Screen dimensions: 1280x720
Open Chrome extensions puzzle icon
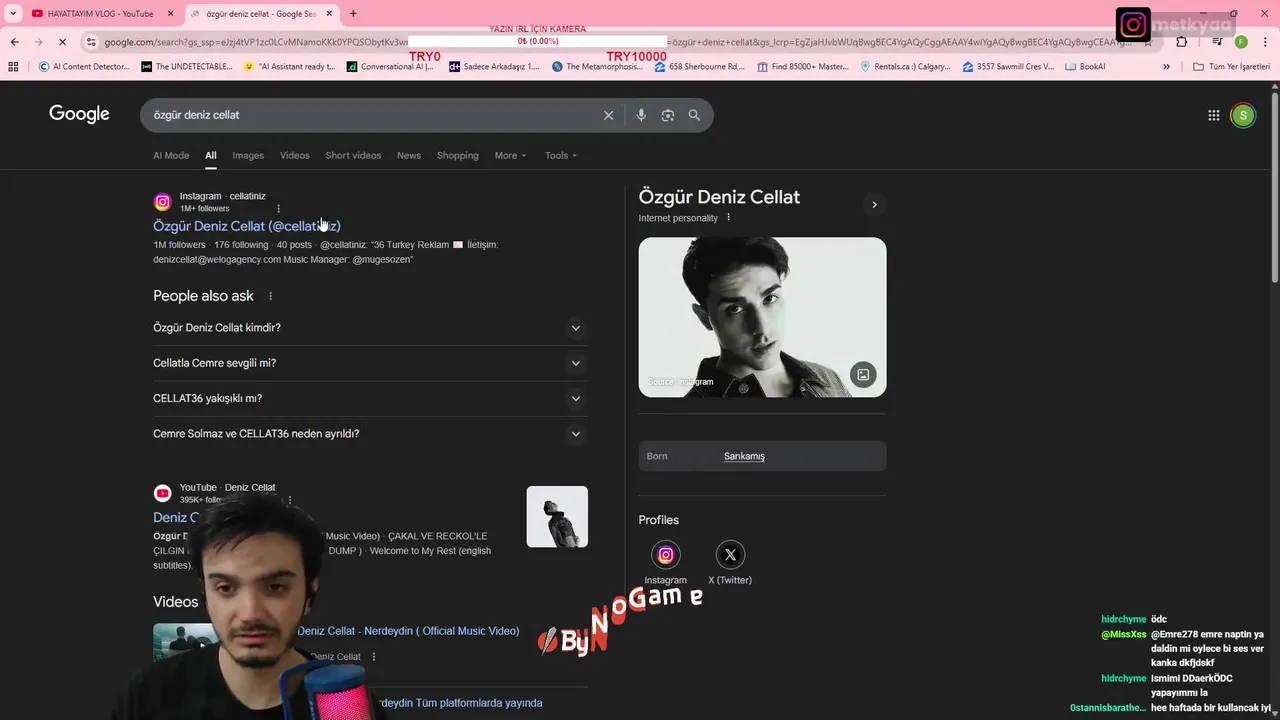tap(1182, 42)
